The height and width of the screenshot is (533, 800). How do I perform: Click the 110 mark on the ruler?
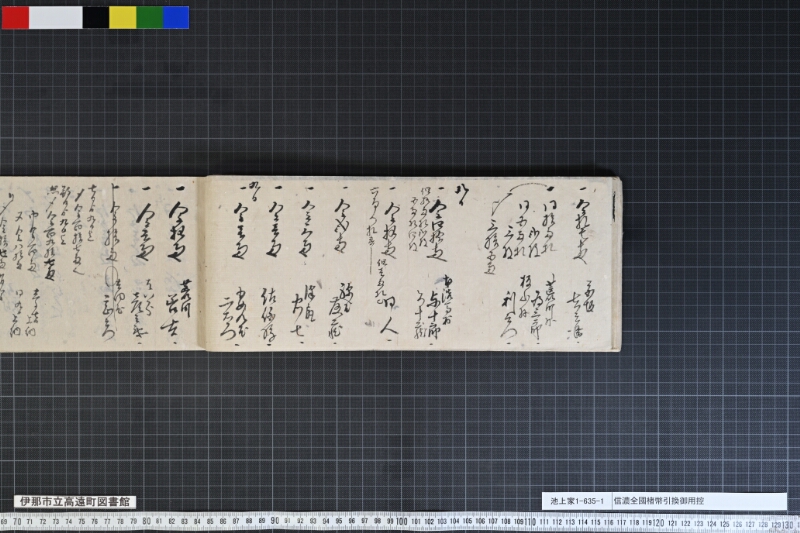(x=530, y=522)
